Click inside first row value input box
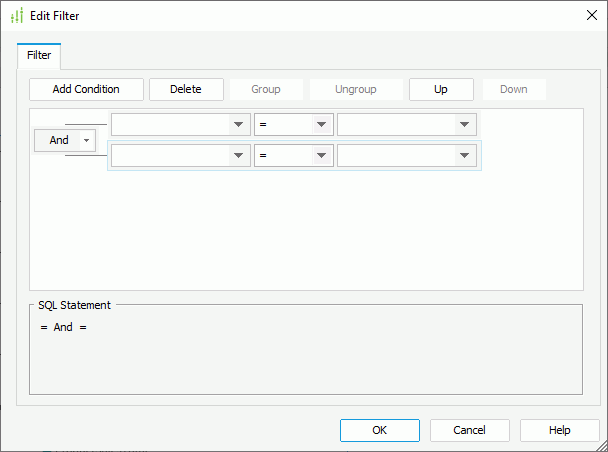608x452 pixels. pos(395,125)
